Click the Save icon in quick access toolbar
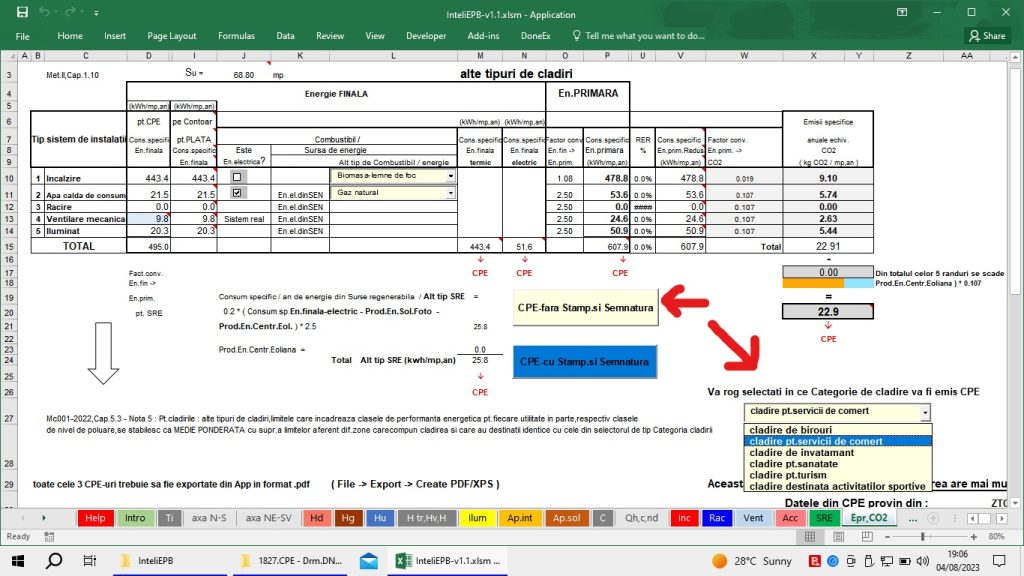The width and height of the screenshot is (1024, 576). click(22, 12)
